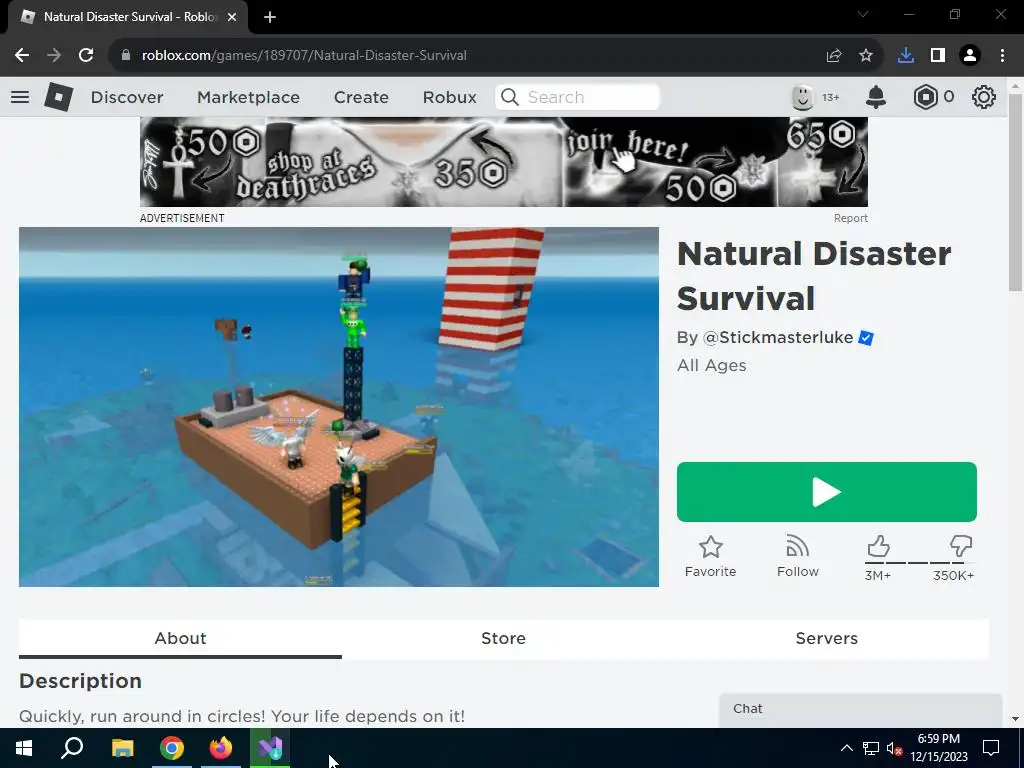Open the taskbar clock and date
This screenshot has width=1024, height=768.
pos(938,748)
